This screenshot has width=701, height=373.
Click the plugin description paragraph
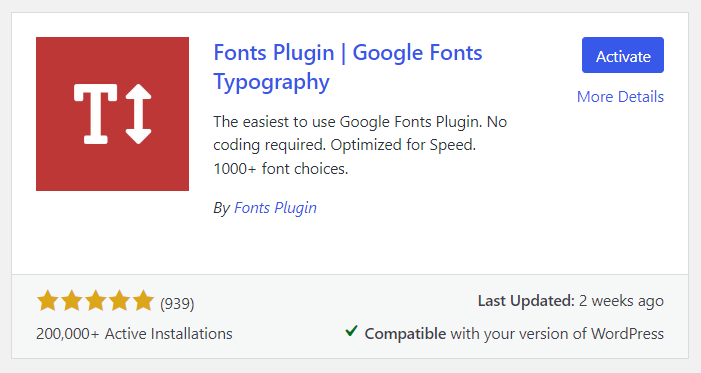[x=360, y=145]
